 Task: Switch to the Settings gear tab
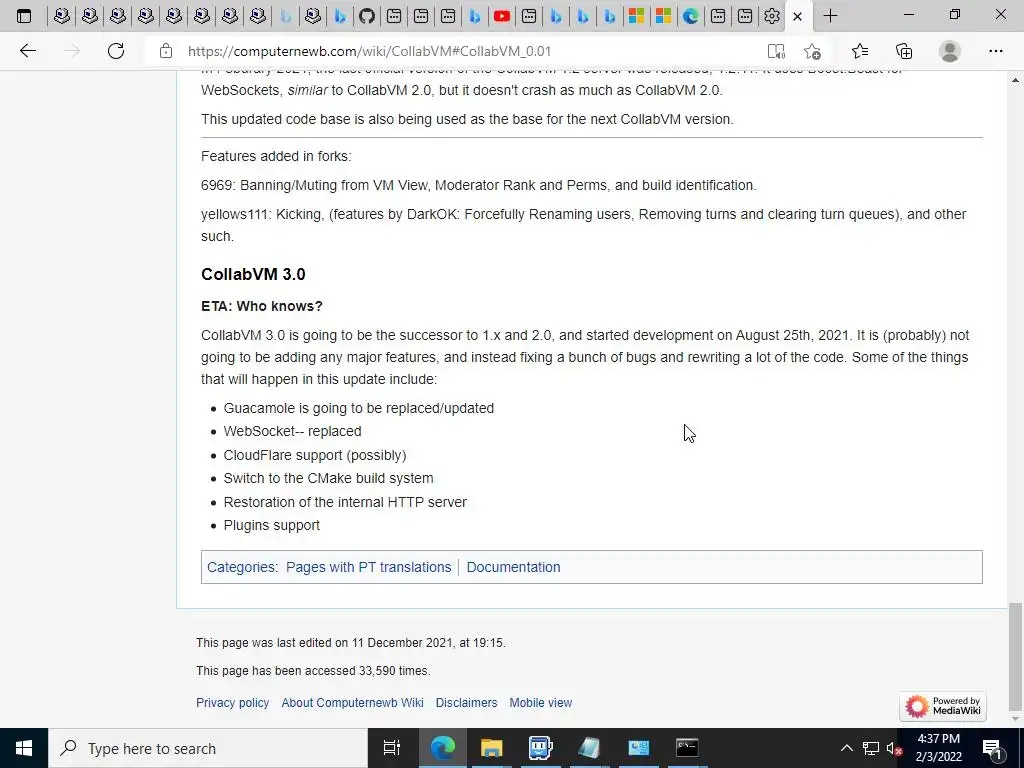tap(771, 16)
